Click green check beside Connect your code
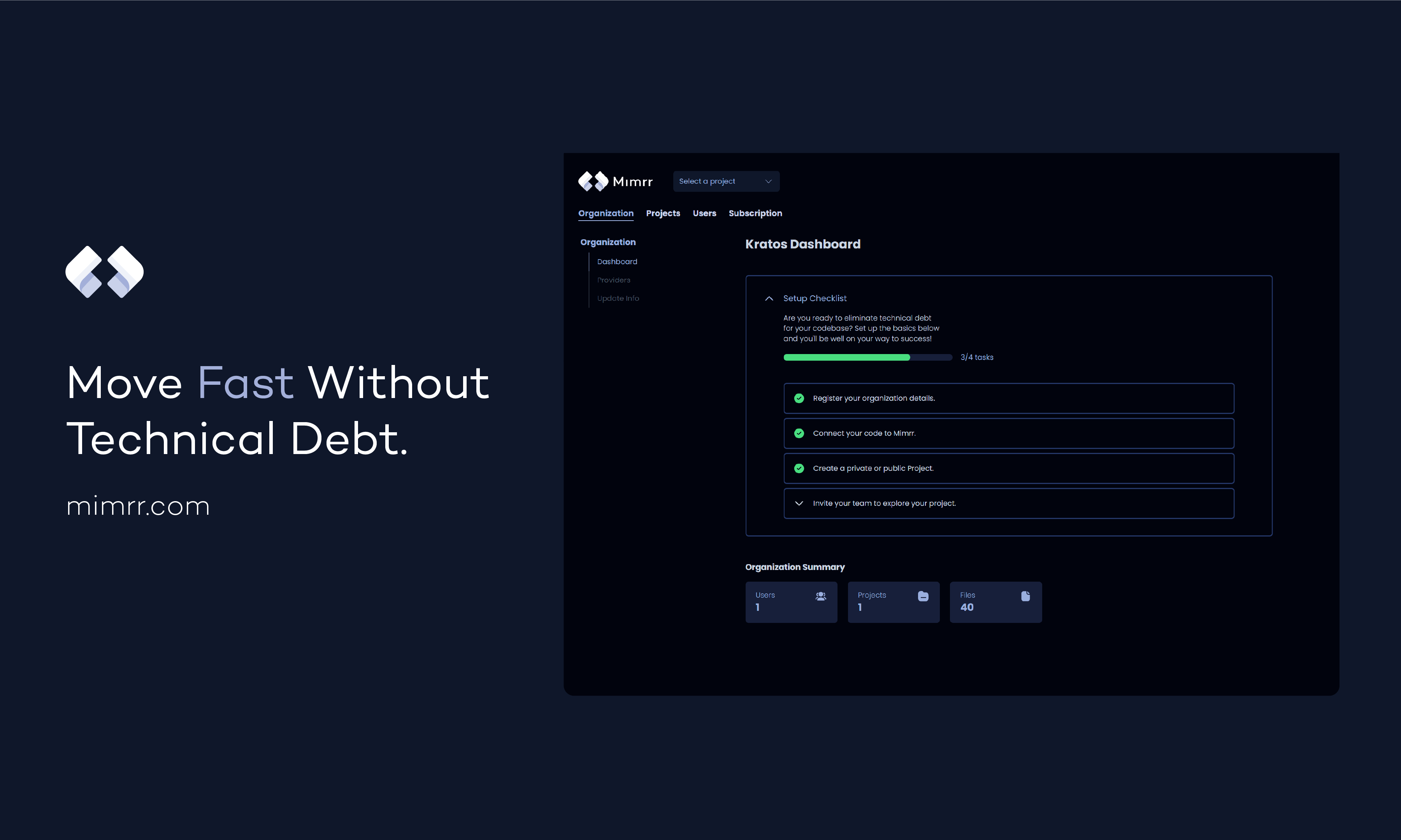This screenshot has width=1401, height=840. [799, 433]
